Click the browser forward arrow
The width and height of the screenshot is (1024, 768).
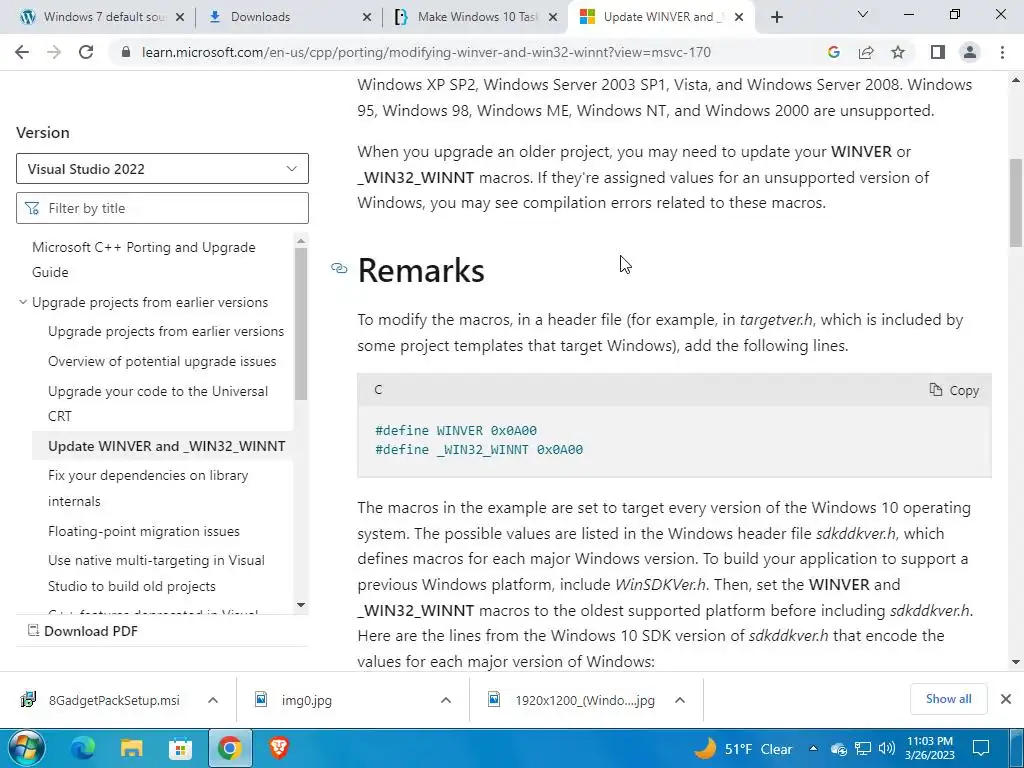tap(54, 52)
